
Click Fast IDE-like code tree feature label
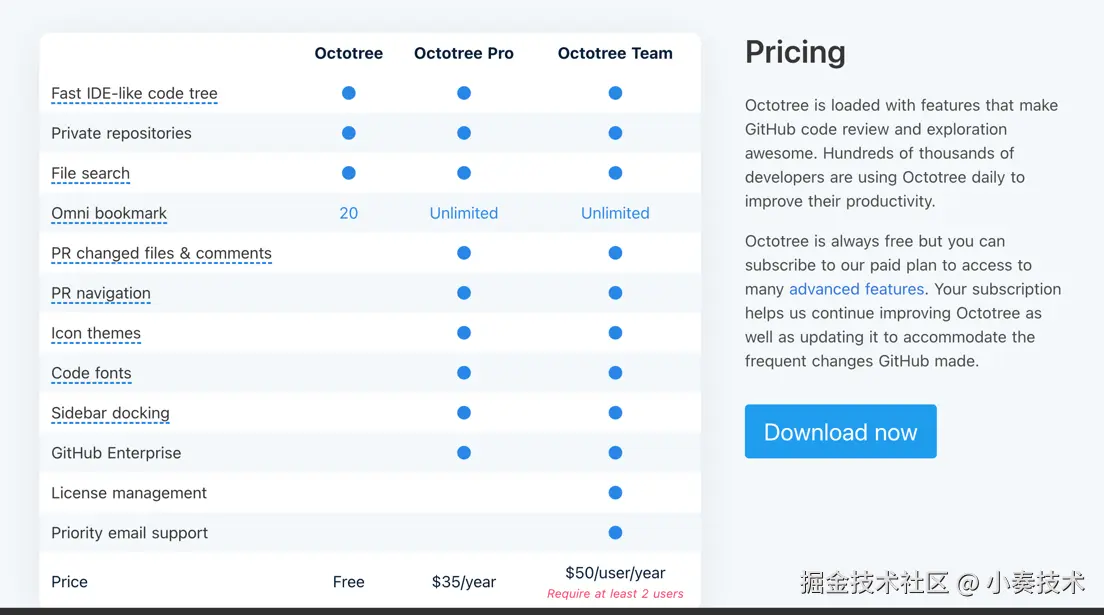tap(134, 93)
